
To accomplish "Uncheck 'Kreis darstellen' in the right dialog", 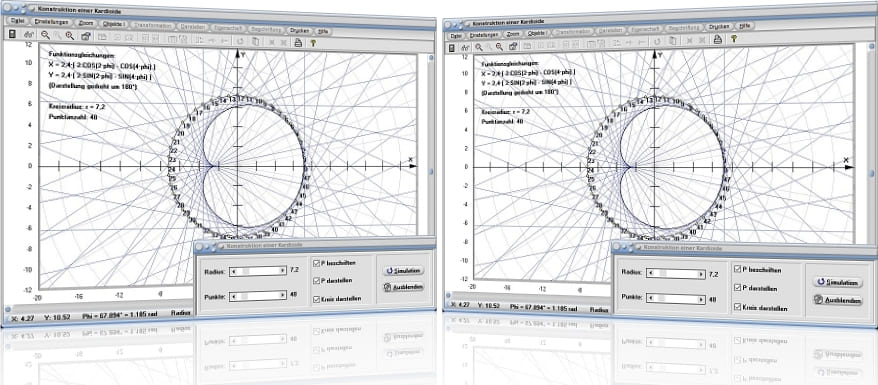I will coord(736,307).
